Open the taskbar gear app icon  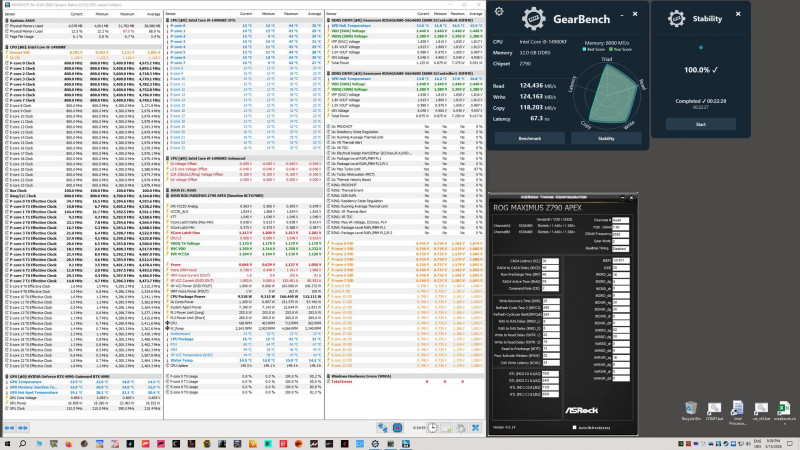pos(375,444)
